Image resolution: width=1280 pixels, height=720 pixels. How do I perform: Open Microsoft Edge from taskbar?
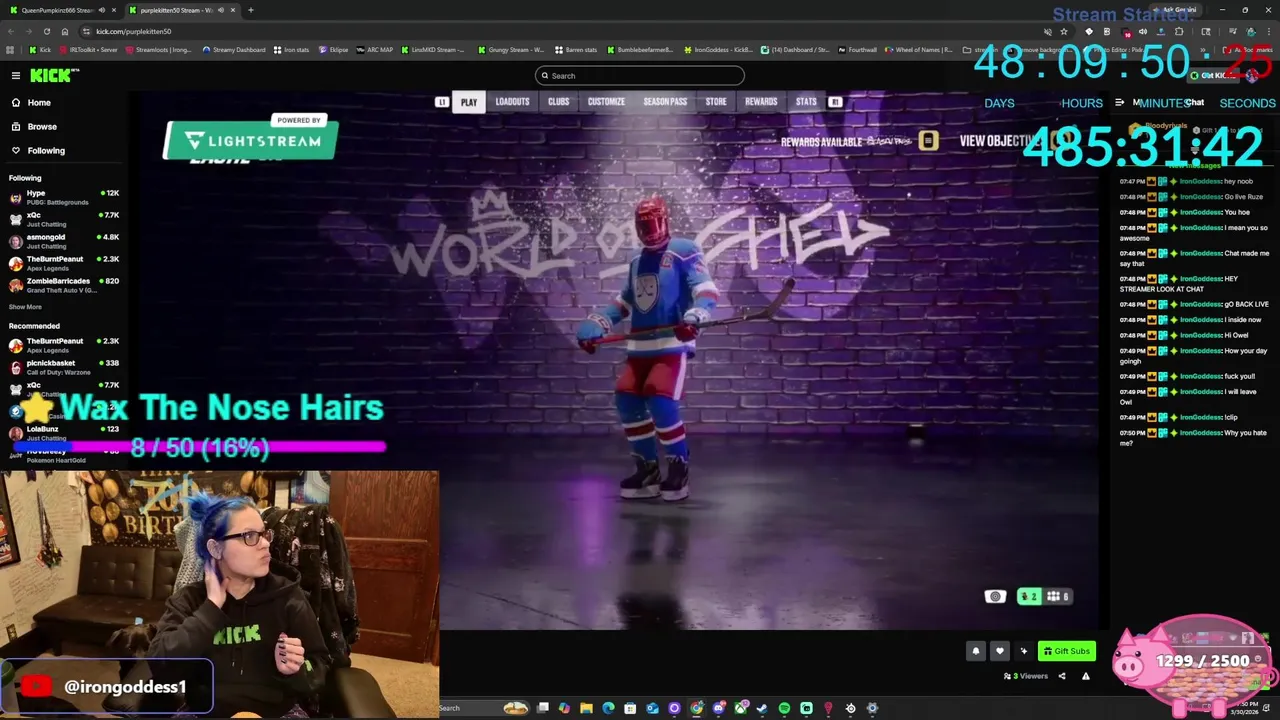[608, 708]
